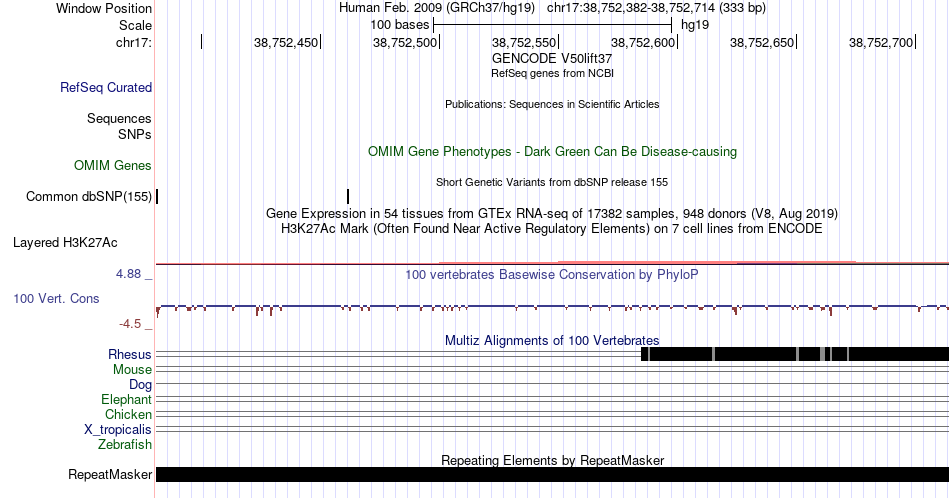Click the Sequences track label

119,118
